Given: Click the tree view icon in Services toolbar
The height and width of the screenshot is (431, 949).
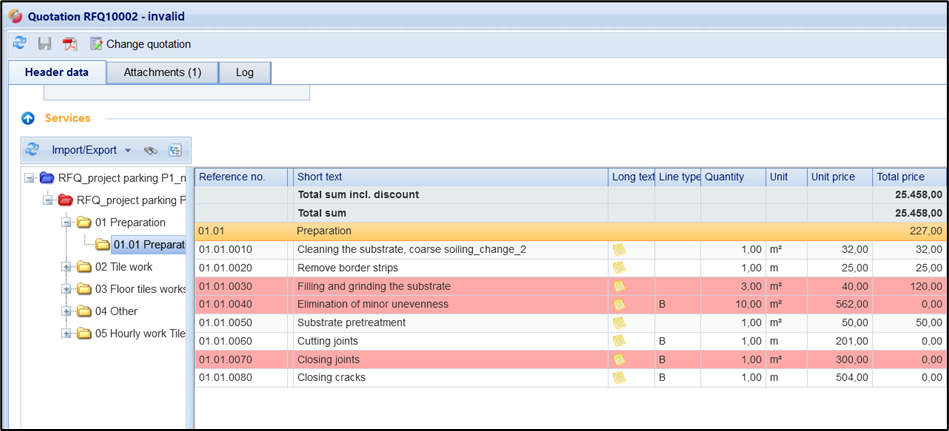Looking at the screenshot, I should click(175, 151).
